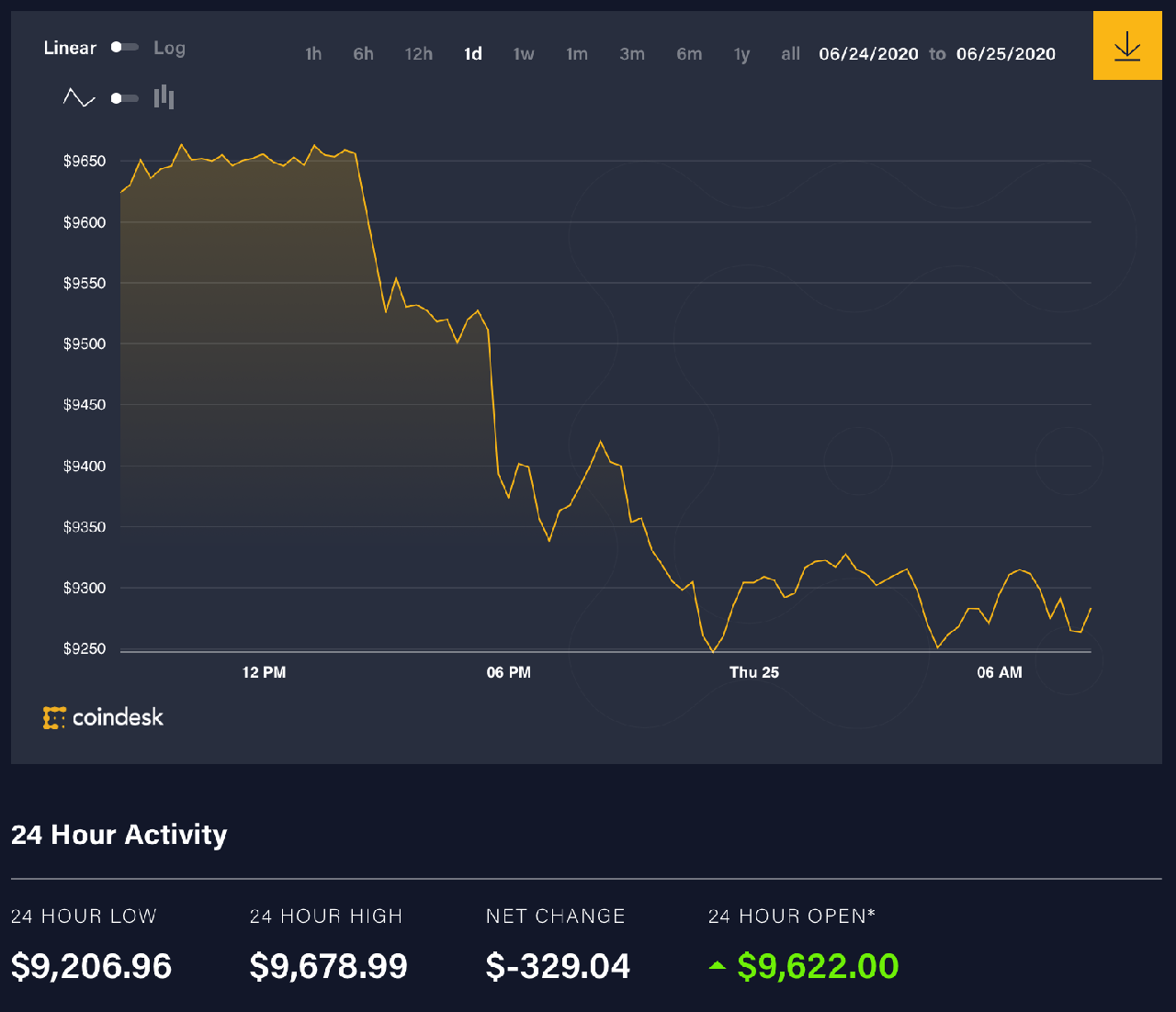The width and height of the screenshot is (1176, 1012).
Task: Click the $9300 y-axis label
Action: [x=85, y=589]
